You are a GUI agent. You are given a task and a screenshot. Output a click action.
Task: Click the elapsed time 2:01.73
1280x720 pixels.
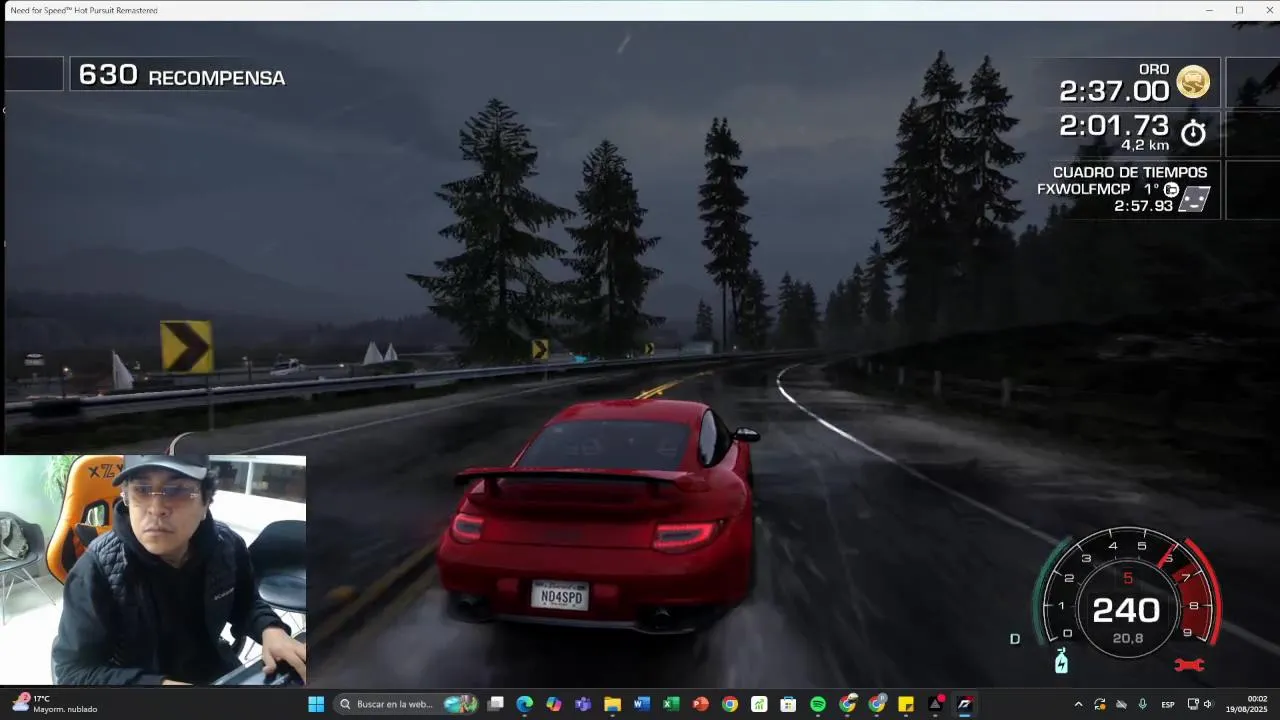(1114, 125)
